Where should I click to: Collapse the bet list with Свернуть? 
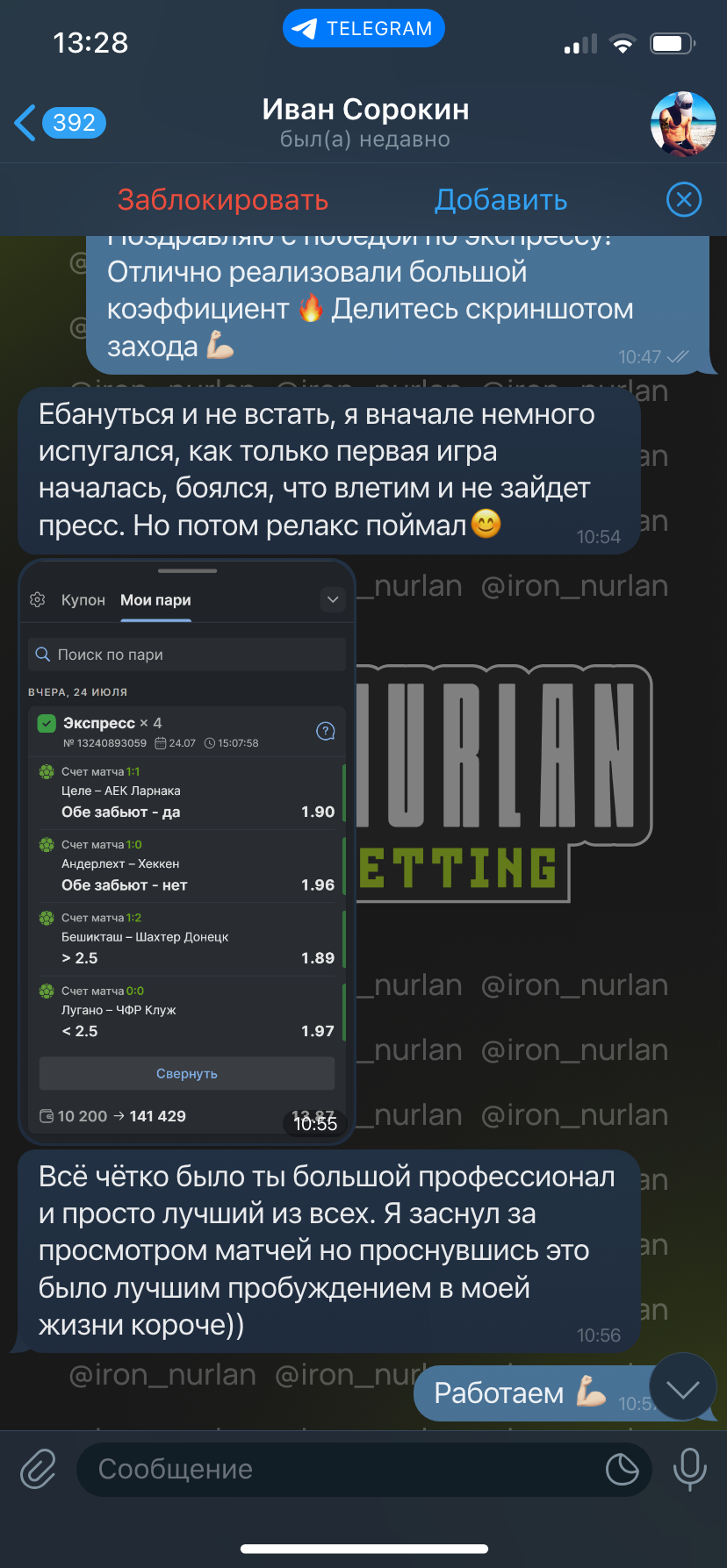pyautogui.click(x=187, y=1074)
